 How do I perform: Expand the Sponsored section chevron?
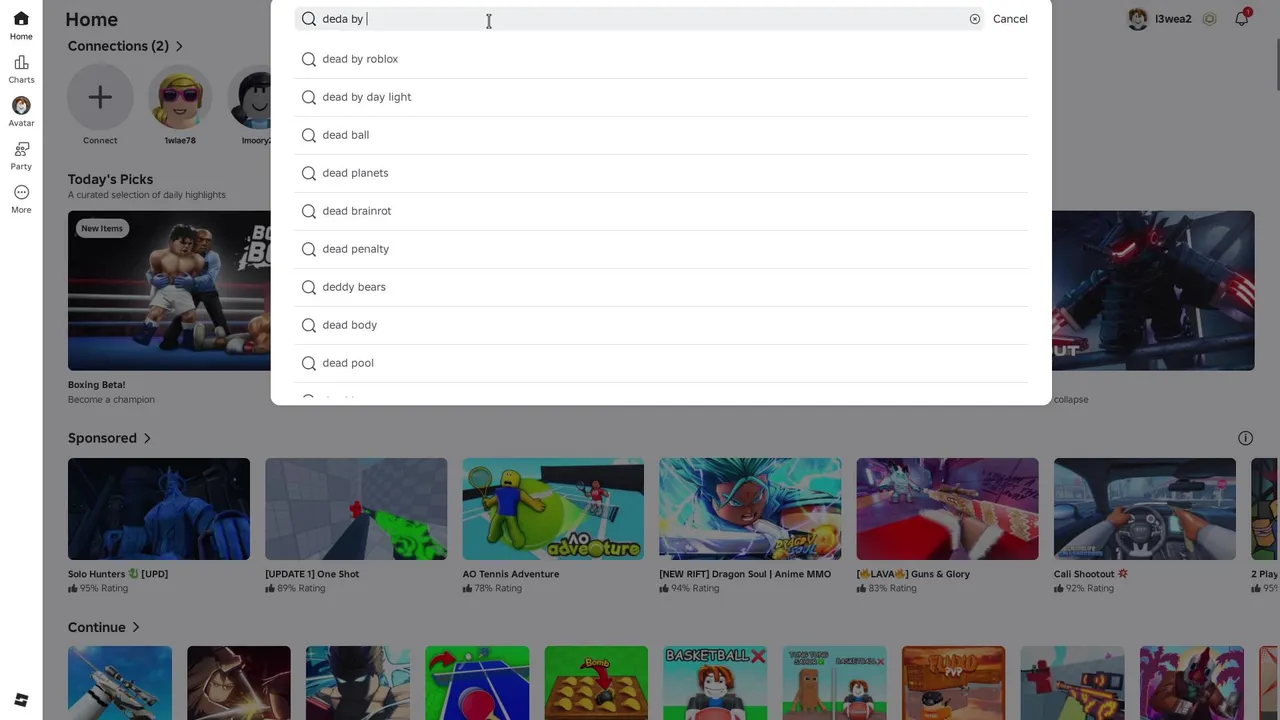147,438
